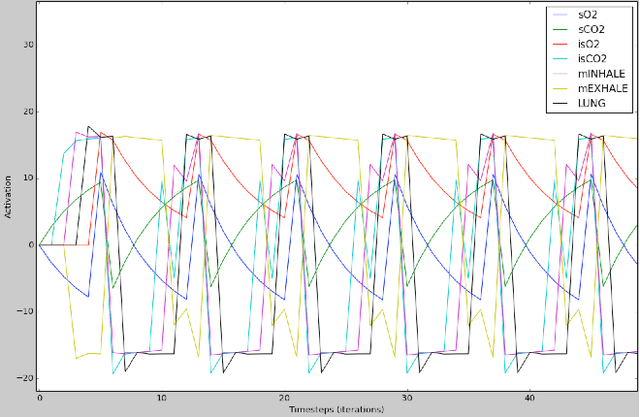The image size is (640, 417).
Task: Click the -10 tick label on the y-axis
Action: [27, 311]
